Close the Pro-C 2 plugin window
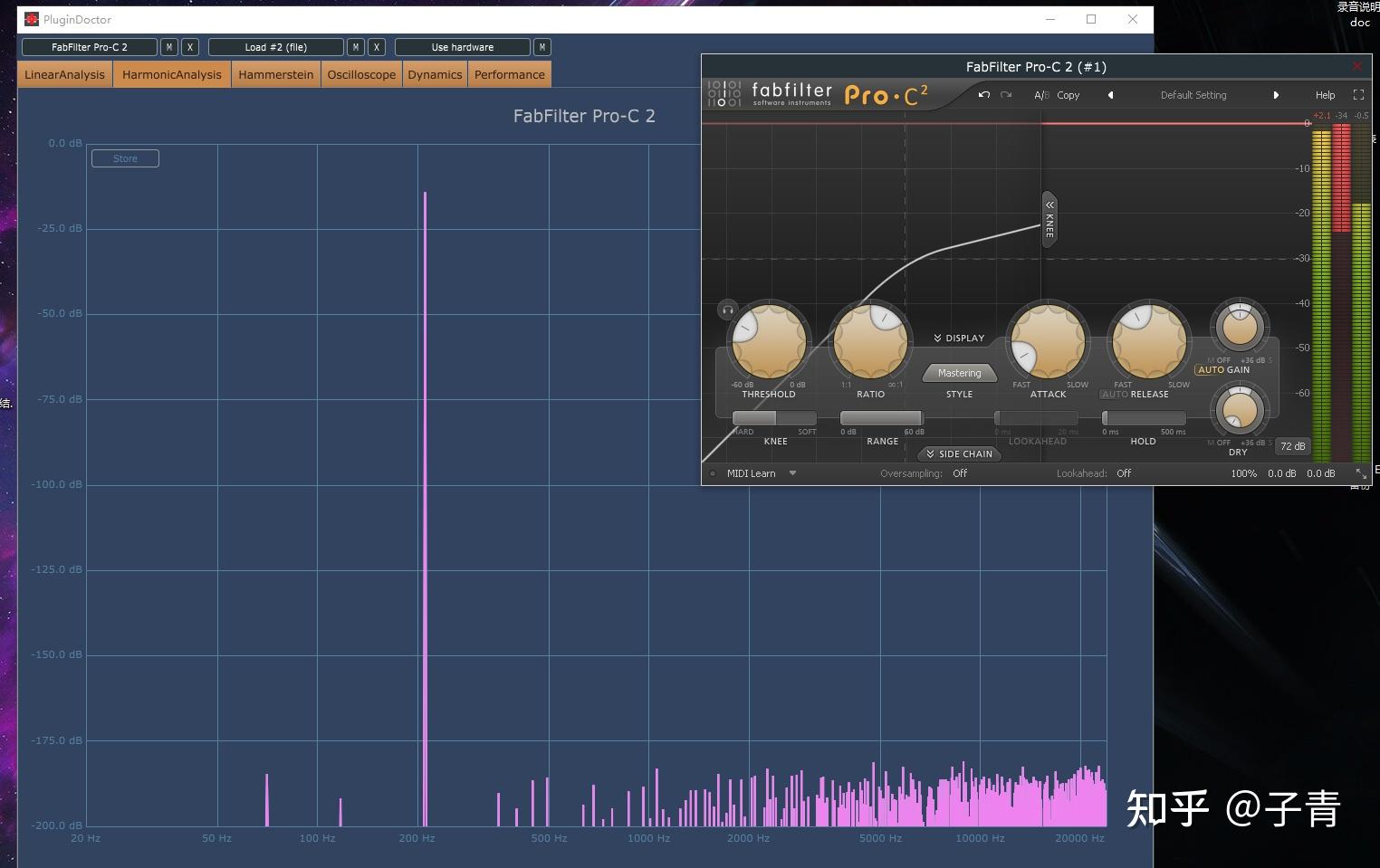Image resolution: width=1380 pixels, height=868 pixels. (1356, 66)
